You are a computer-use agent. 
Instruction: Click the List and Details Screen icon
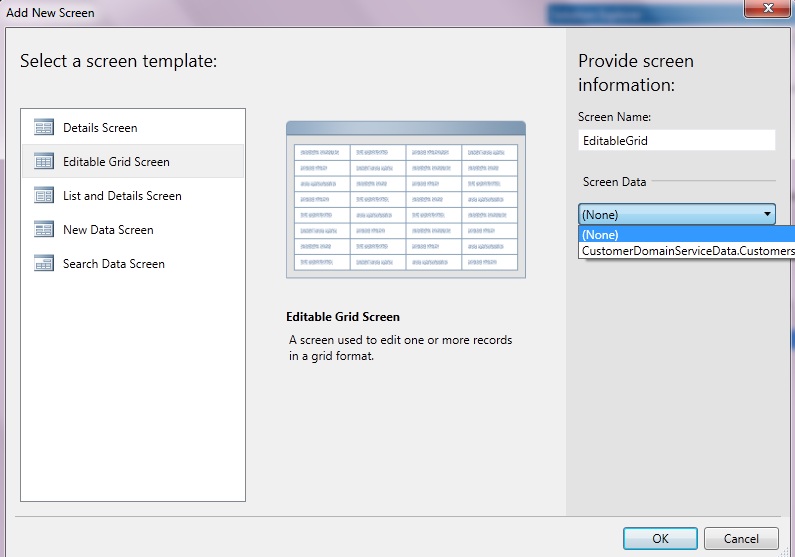[44, 195]
